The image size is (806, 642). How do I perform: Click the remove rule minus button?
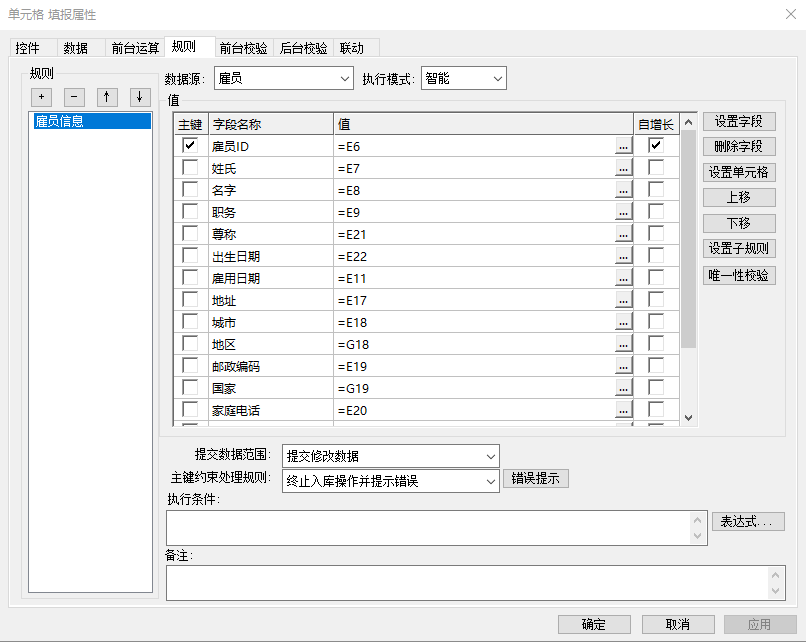click(74, 97)
